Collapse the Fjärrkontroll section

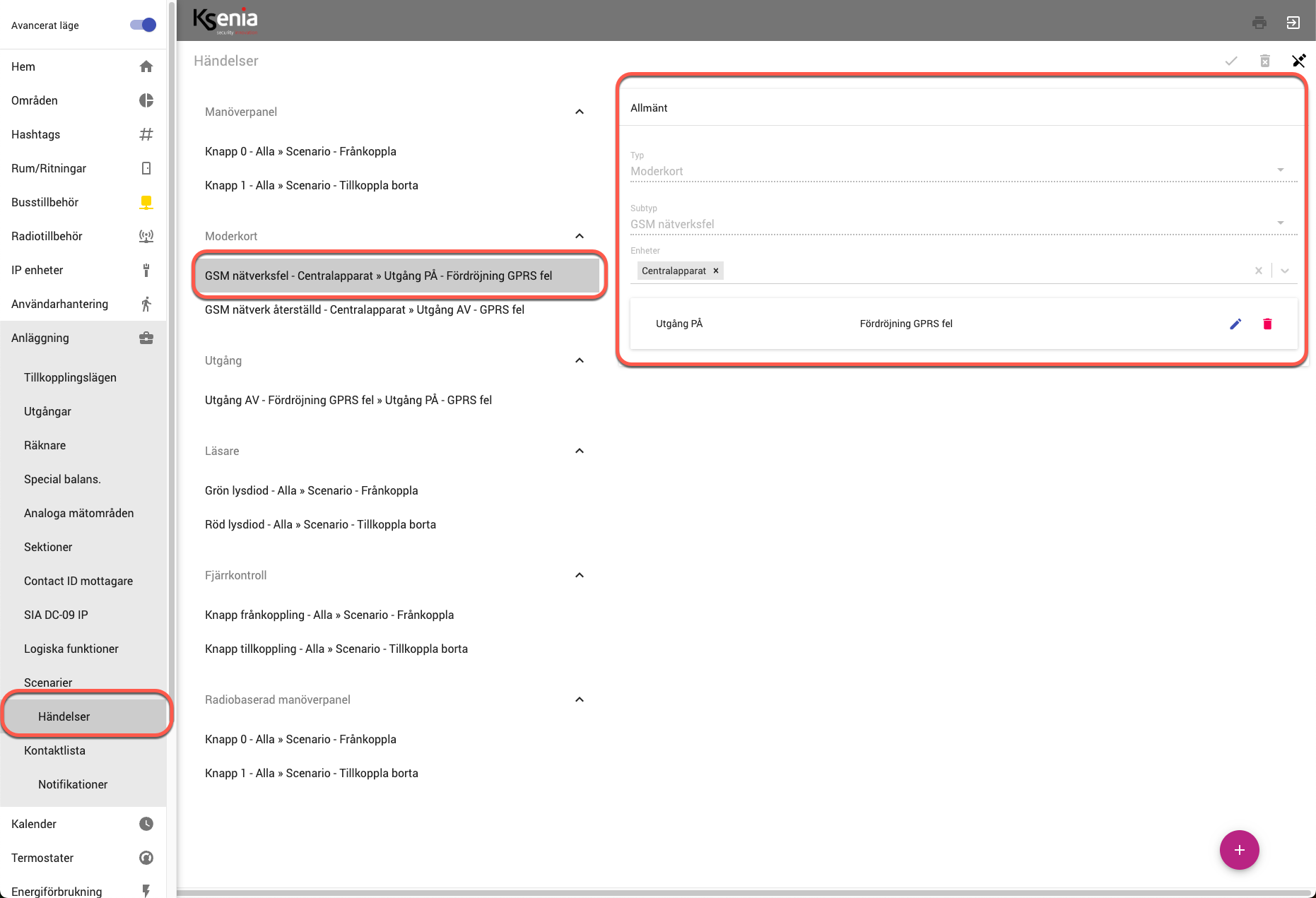[579, 575]
